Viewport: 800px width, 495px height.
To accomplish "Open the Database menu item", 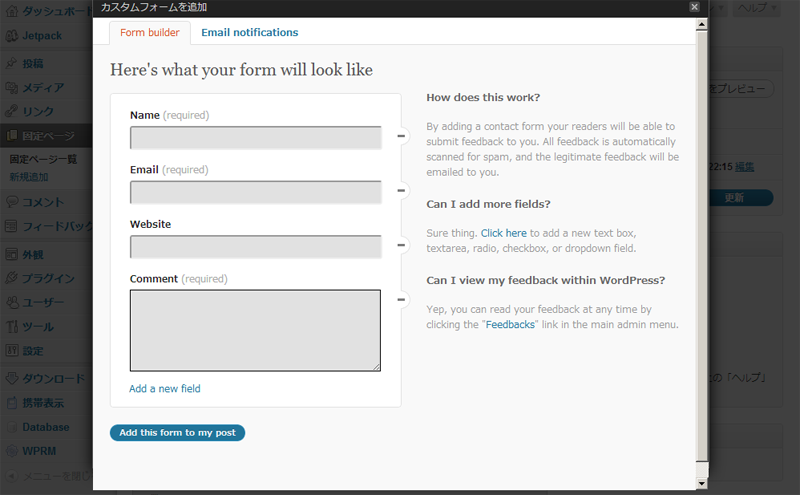I will [46, 427].
